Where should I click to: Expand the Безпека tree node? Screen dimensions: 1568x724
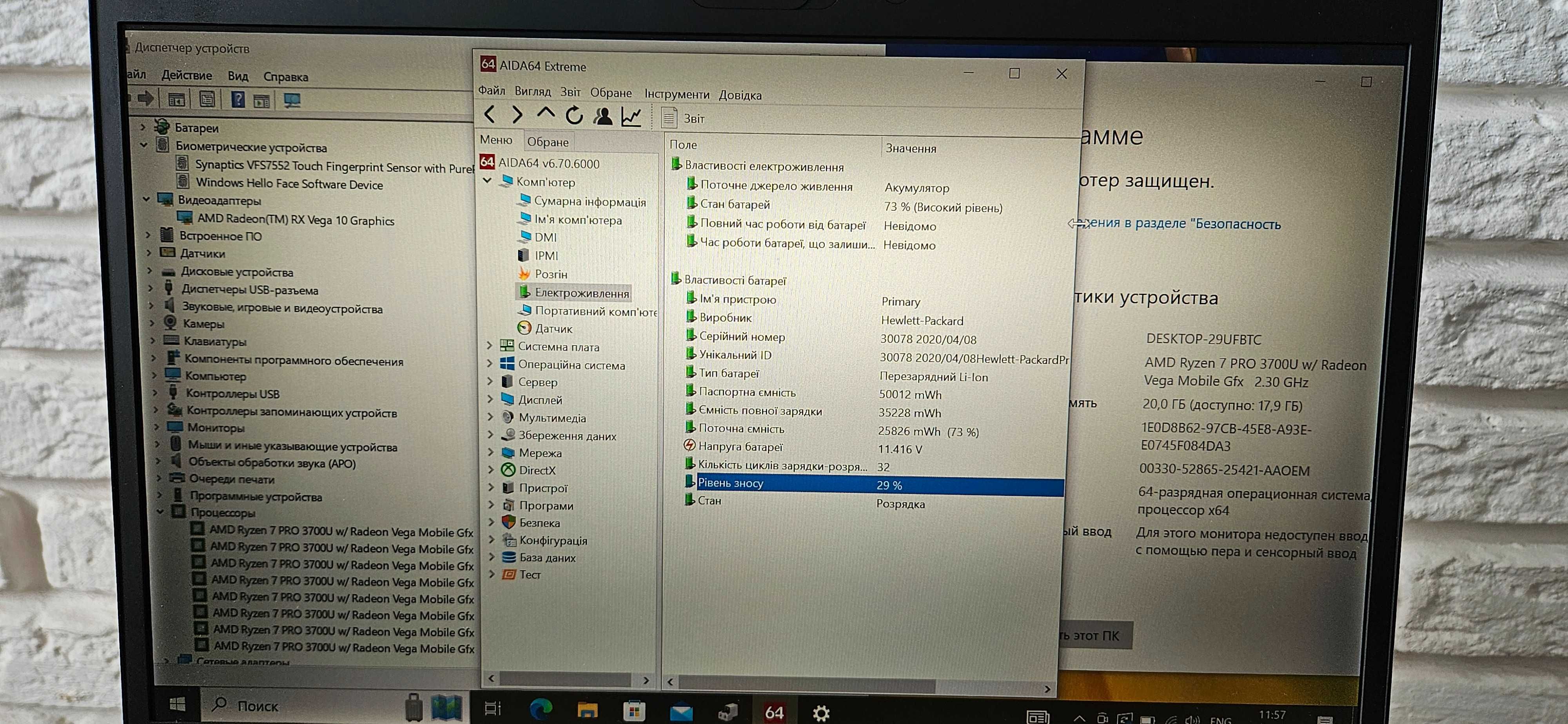pos(491,522)
